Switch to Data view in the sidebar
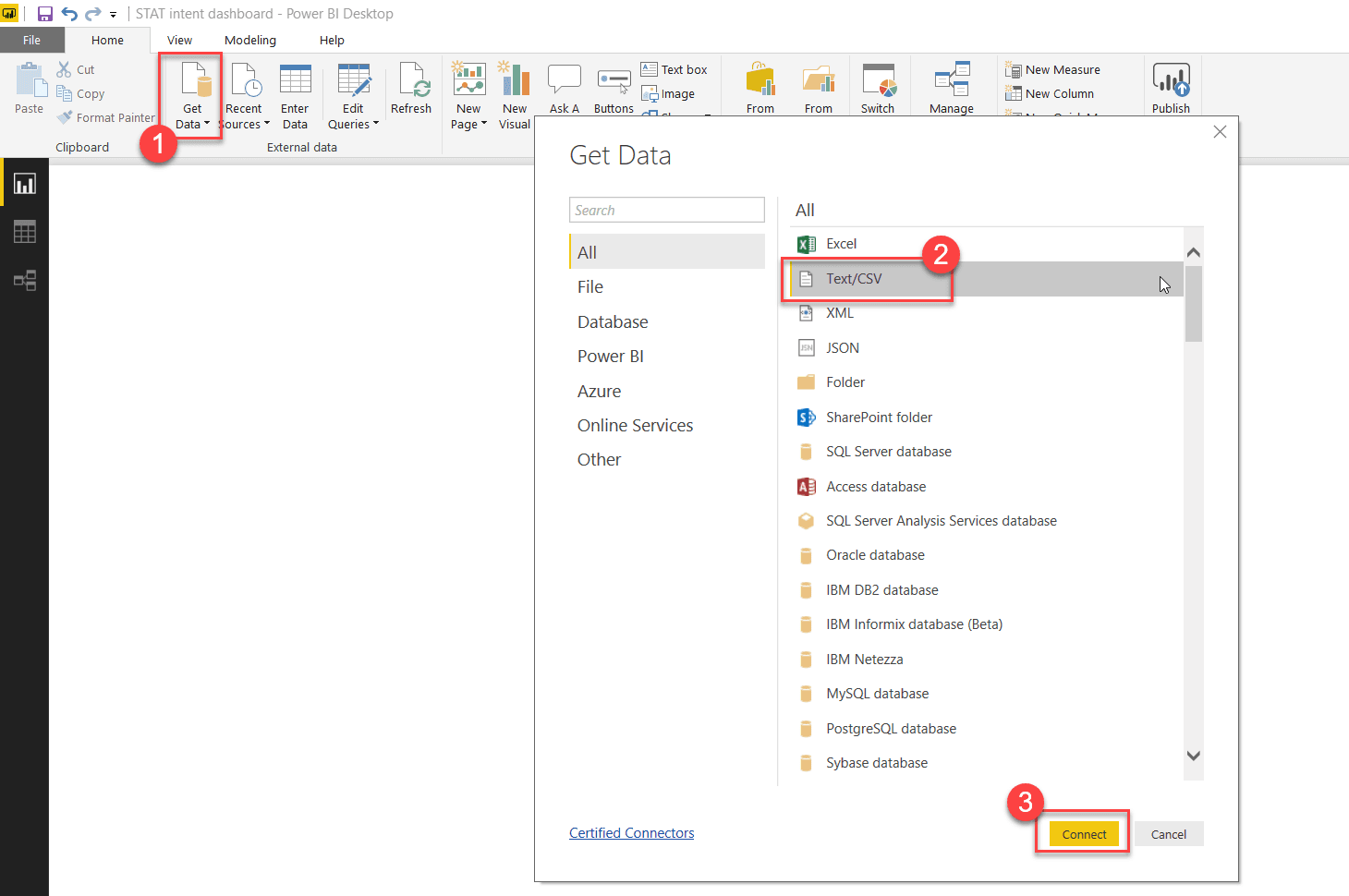Screen dimensions: 1349x896 click(x=24, y=231)
